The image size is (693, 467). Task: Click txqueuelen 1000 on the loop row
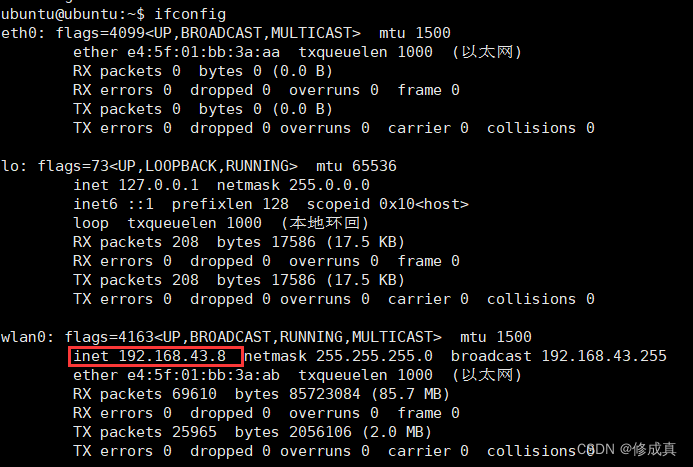[x=194, y=223]
